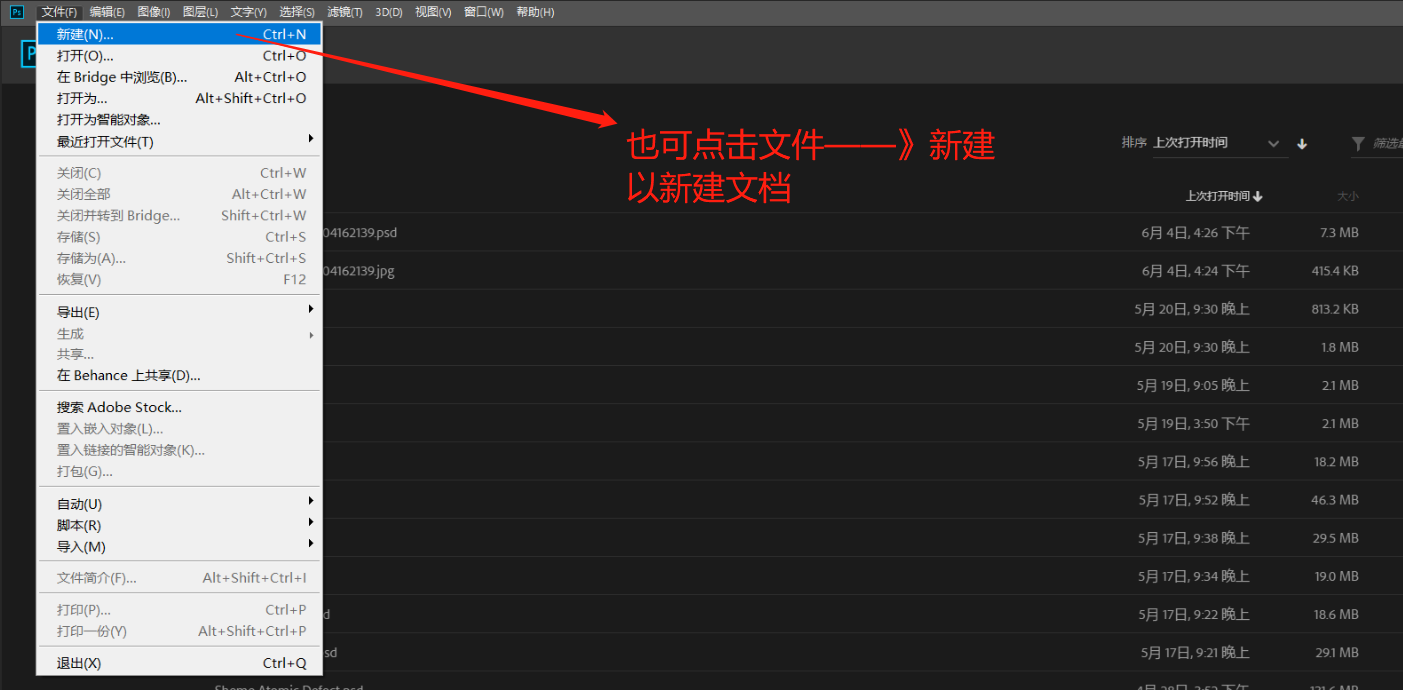The width and height of the screenshot is (1403, 690).
Task: Click the 上次打开时间 column header
Action: [x=1224, y=196]
